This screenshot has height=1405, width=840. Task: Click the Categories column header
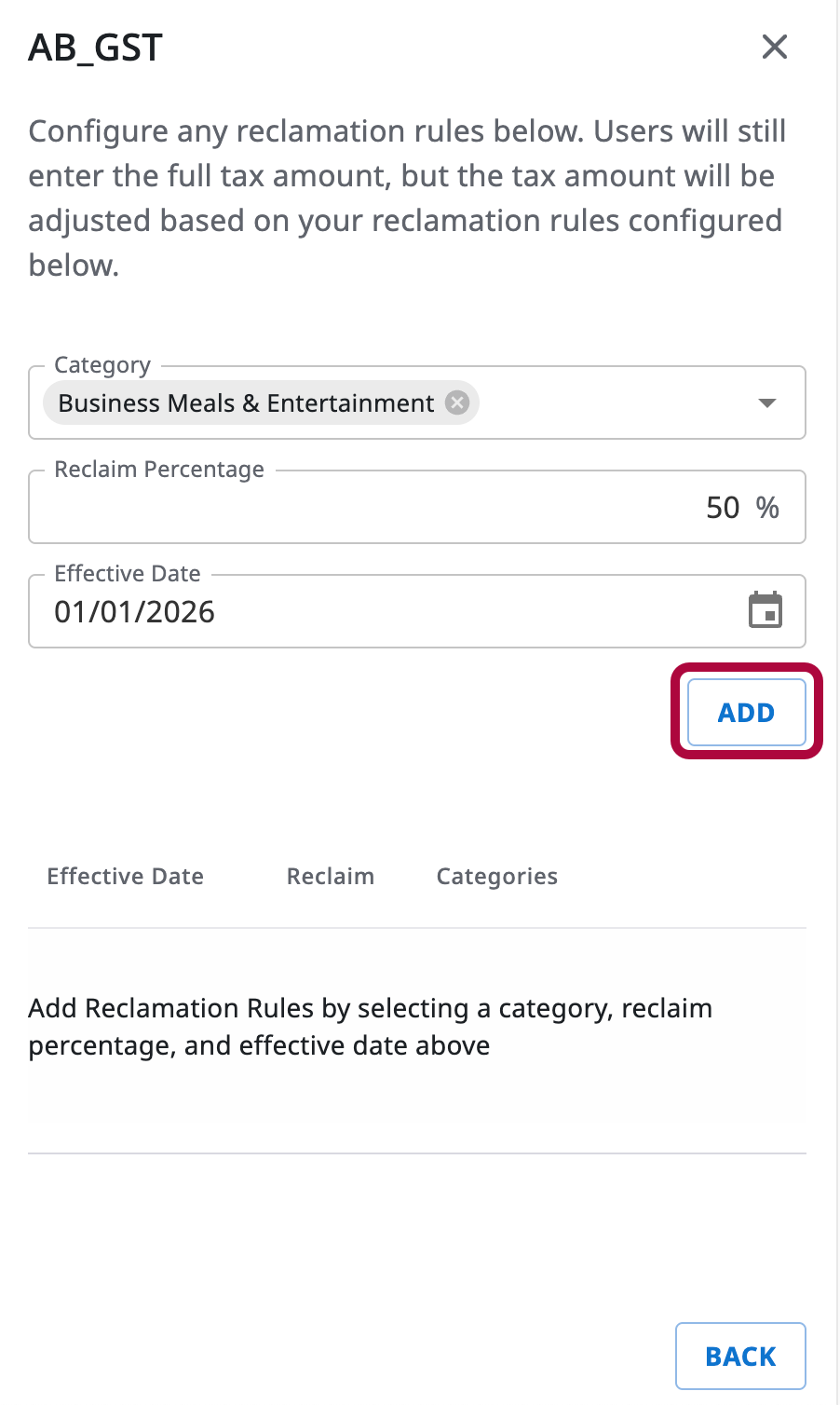pyautogui.click(x=497, y=877)
